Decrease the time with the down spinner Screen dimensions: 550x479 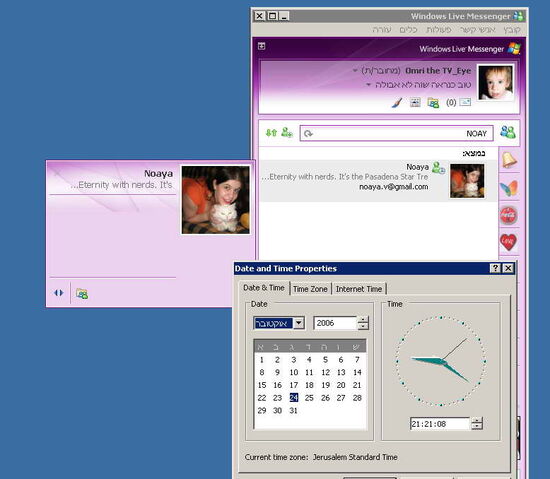[477, 427]
